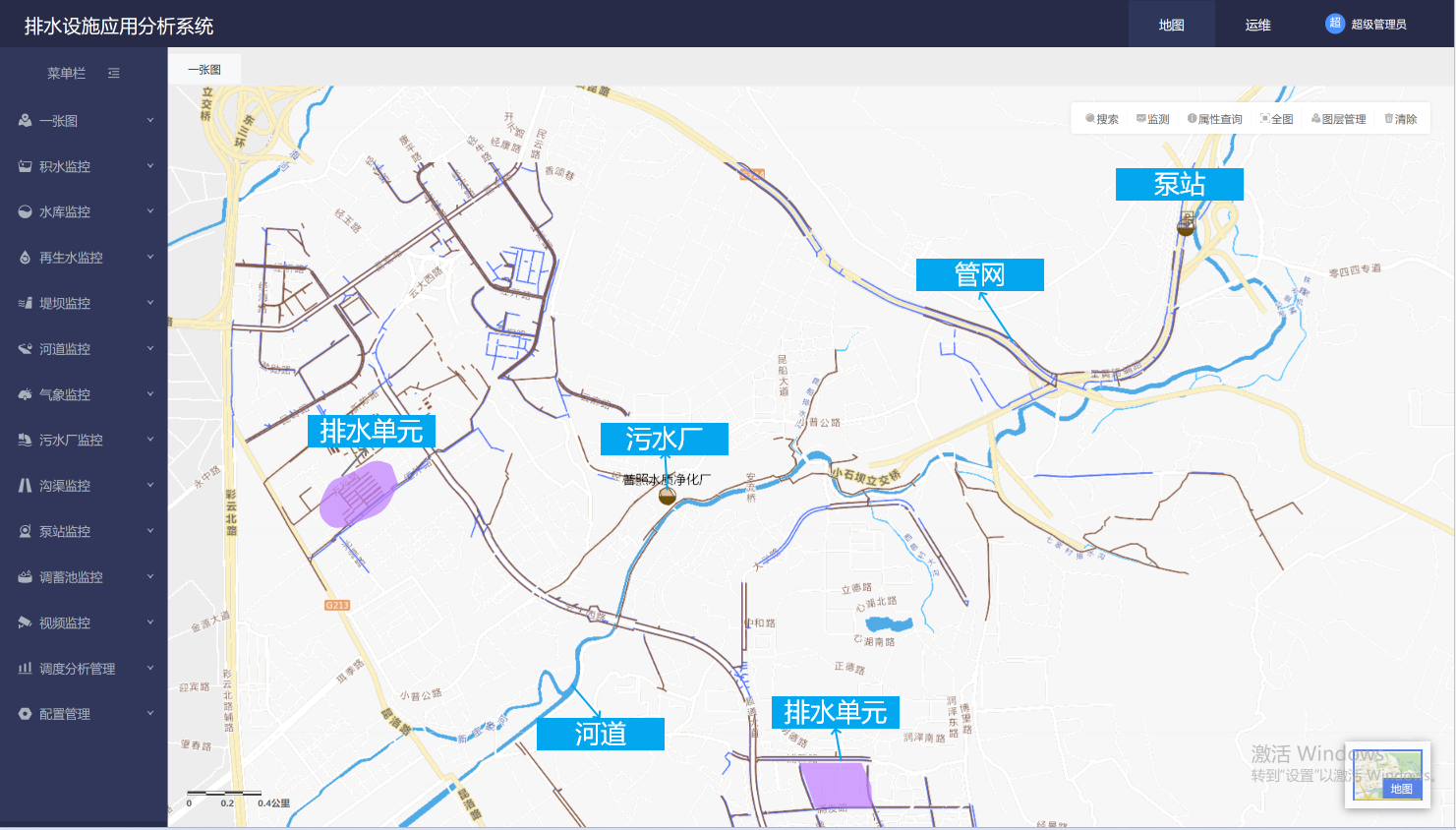
Task: Click the purple drainage unit area near 彩云北路
Action: [x=358, y=494]
